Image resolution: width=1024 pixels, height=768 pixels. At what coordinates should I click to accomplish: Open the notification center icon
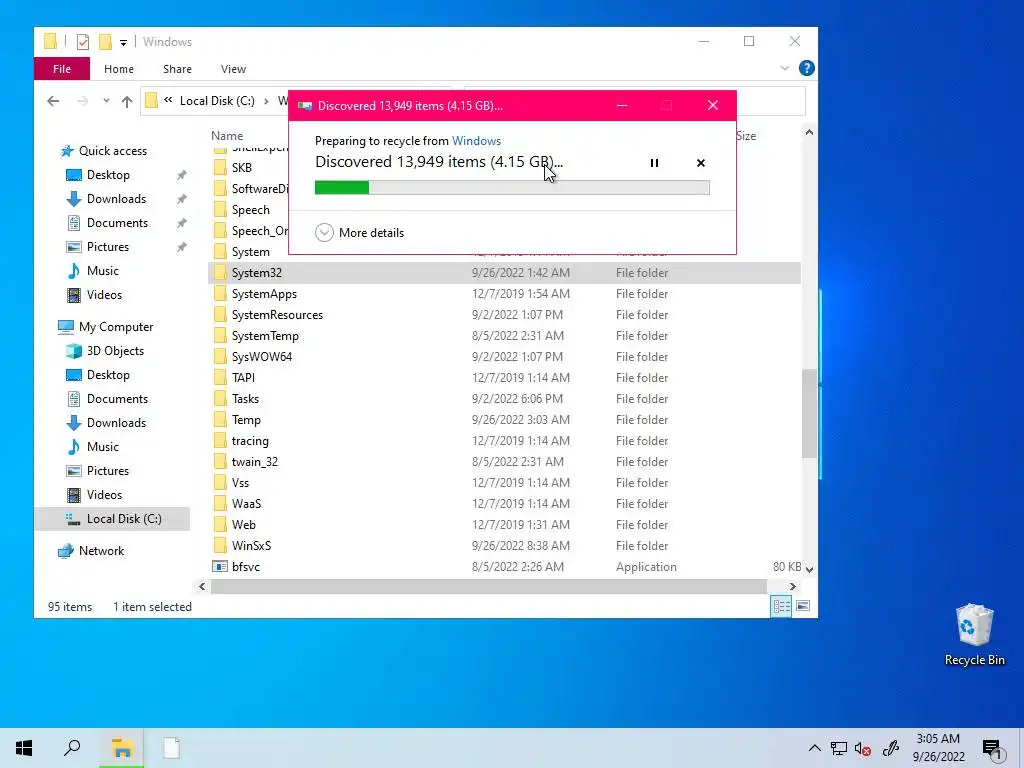993,749
